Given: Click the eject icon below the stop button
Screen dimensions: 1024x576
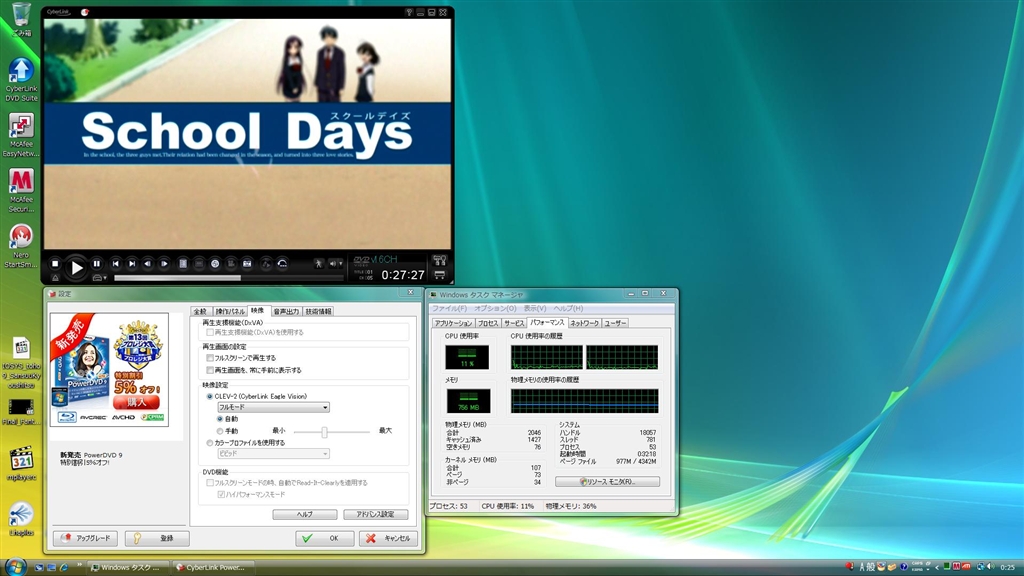Looking at the screenshot, I should coord(56,278).
